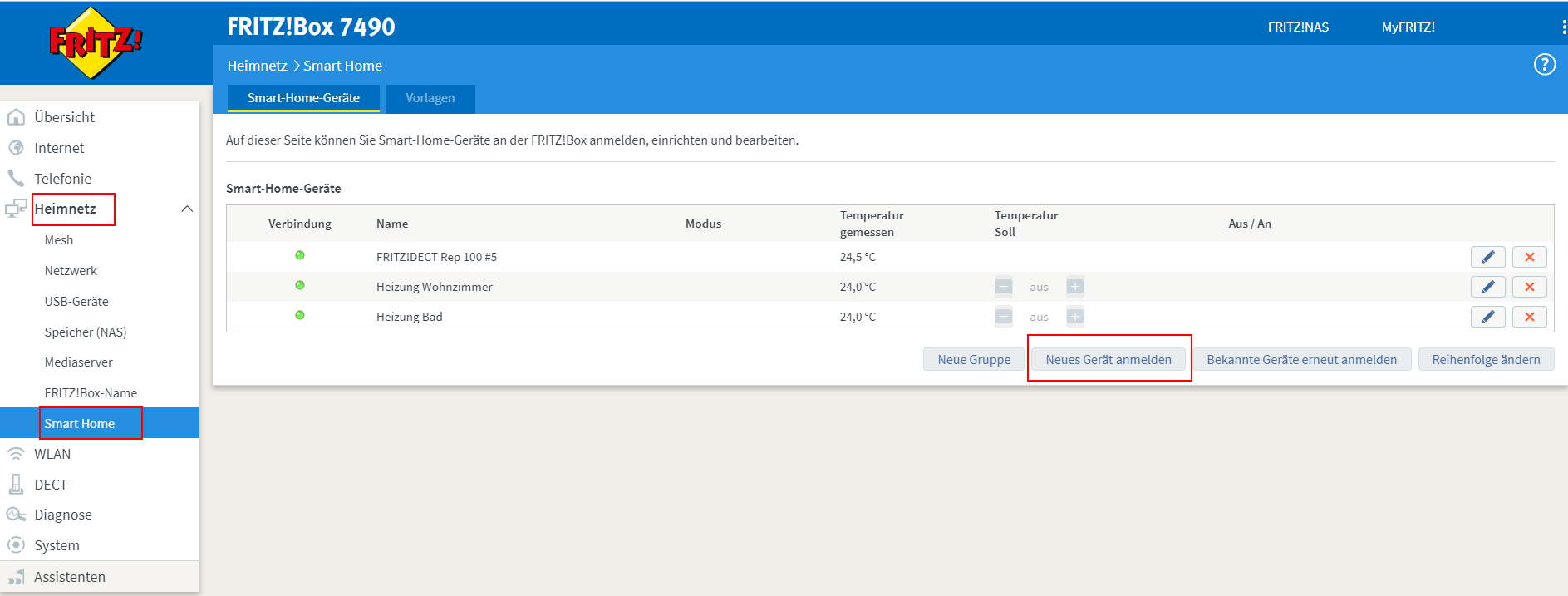This screenshot has width=1568, height=596.
Task: Click the Aus / An column header
Action: (x=1250, y=224)
